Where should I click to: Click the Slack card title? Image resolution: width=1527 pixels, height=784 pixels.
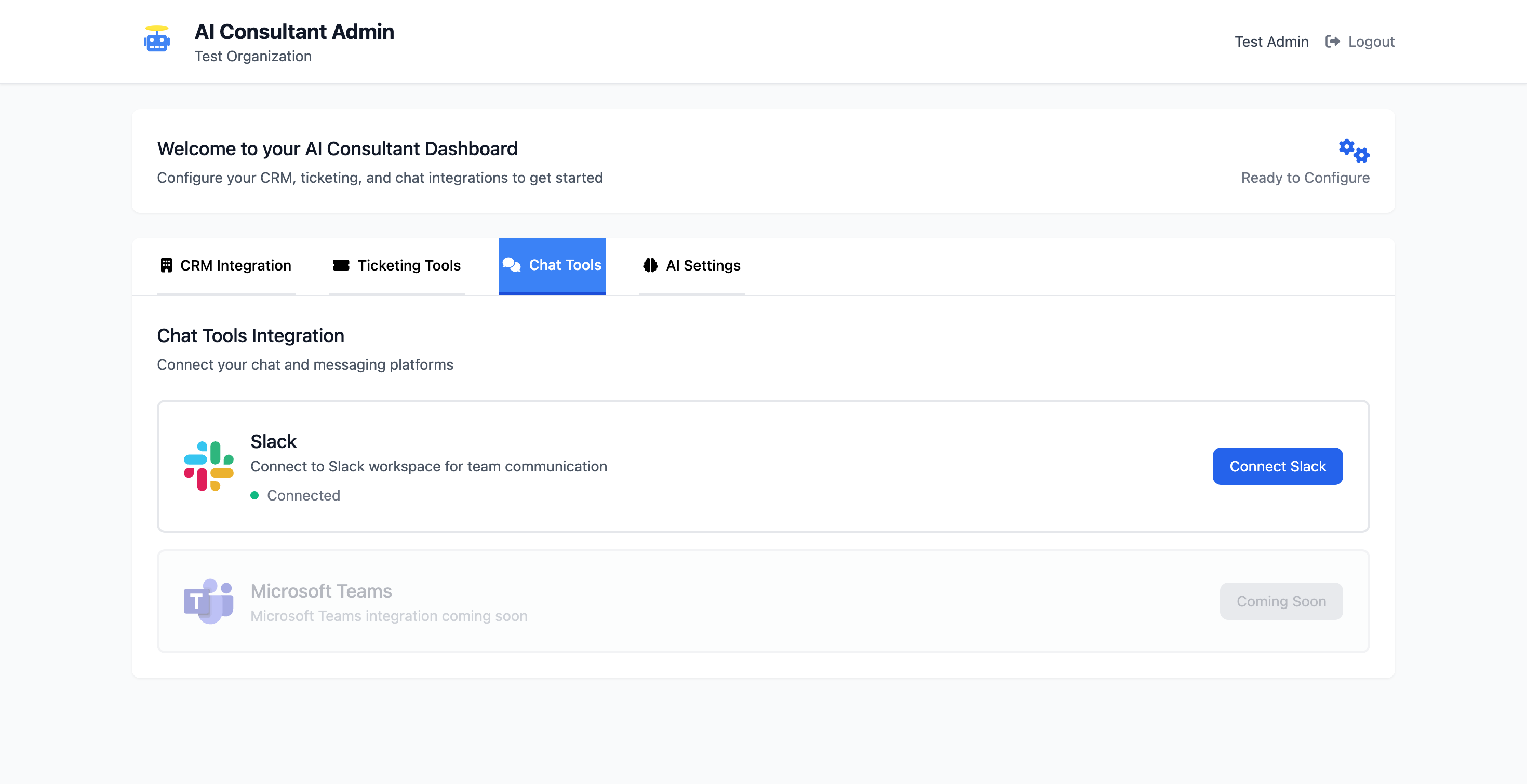coord(273,441)
